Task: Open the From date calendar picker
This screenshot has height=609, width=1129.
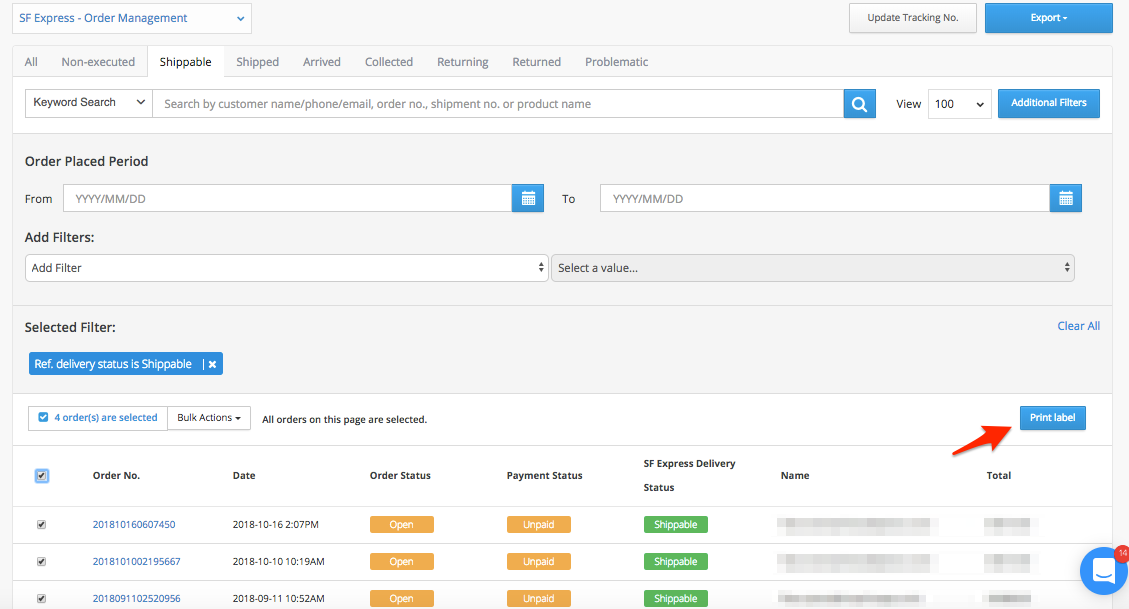Action: tap(528, 199)
